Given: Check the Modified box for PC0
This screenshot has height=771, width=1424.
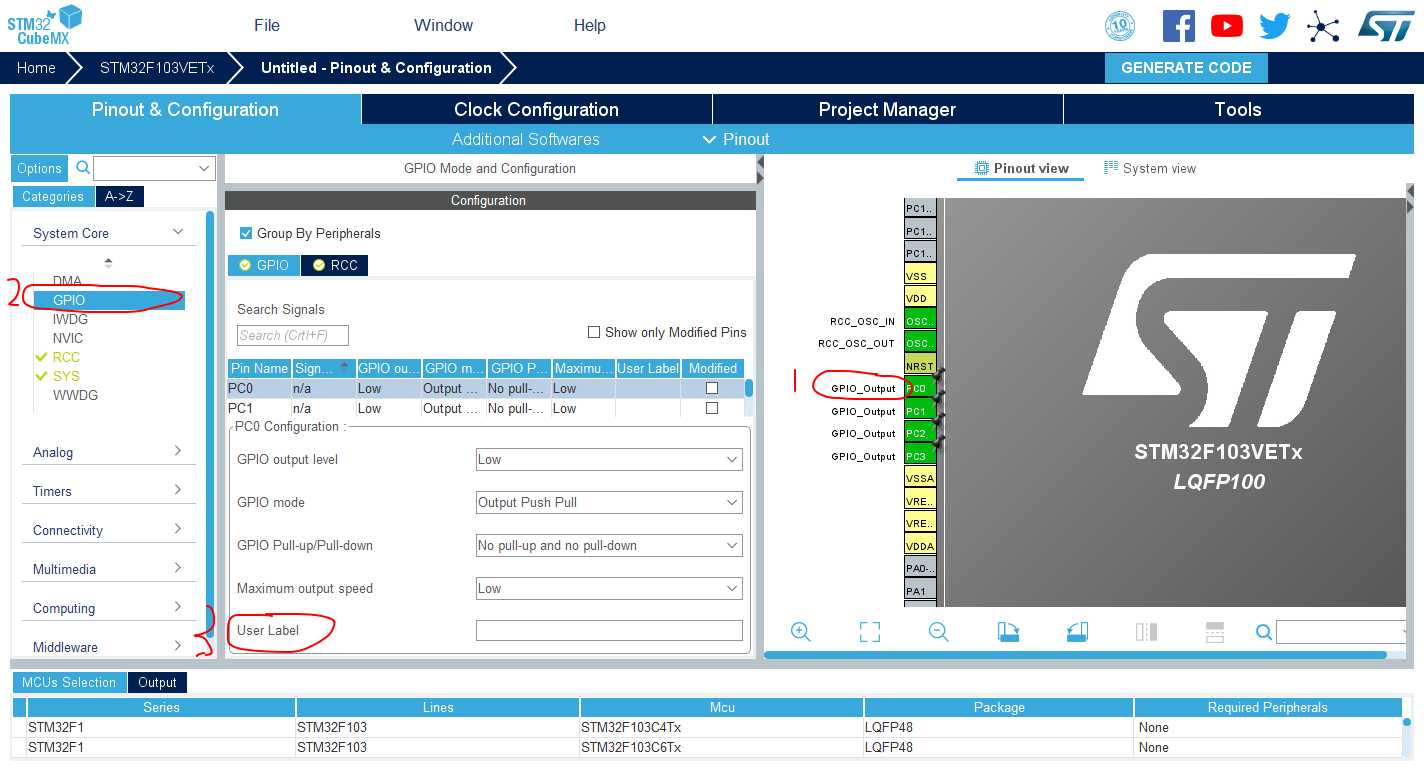Looking at the screenshot, I should click(712, 388).
